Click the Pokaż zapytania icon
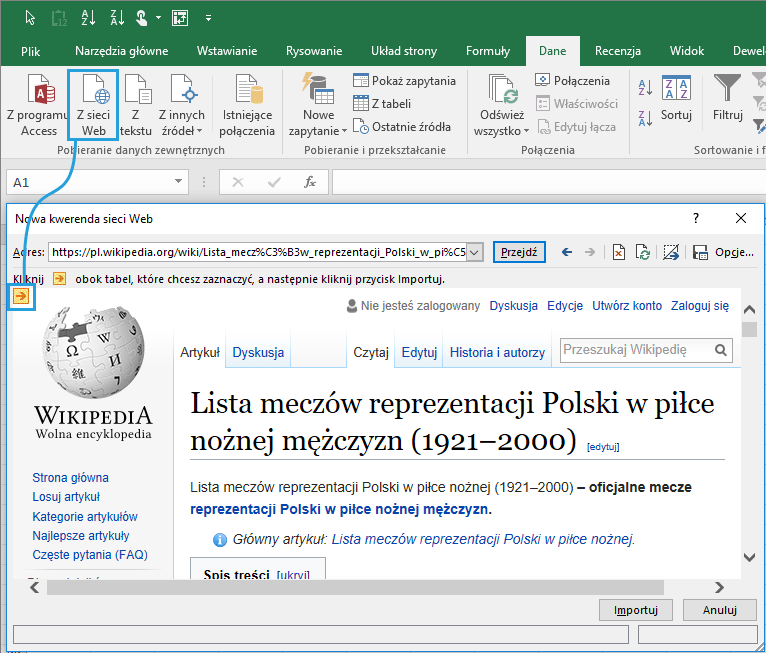Screen dimensions: 766x653 tap(361, 81)
